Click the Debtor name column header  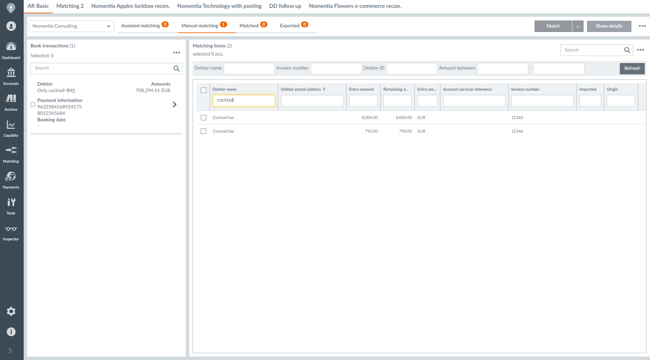point(225,89)
